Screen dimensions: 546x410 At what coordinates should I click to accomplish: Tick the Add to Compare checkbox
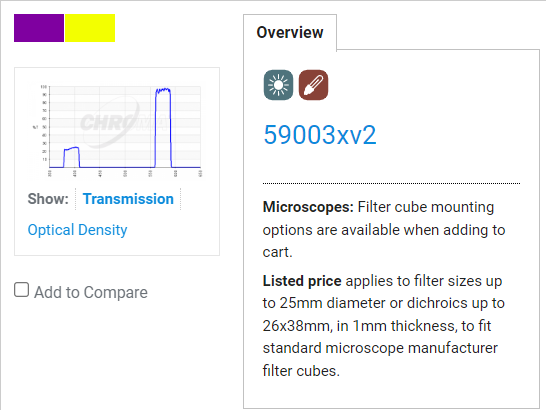22,290
